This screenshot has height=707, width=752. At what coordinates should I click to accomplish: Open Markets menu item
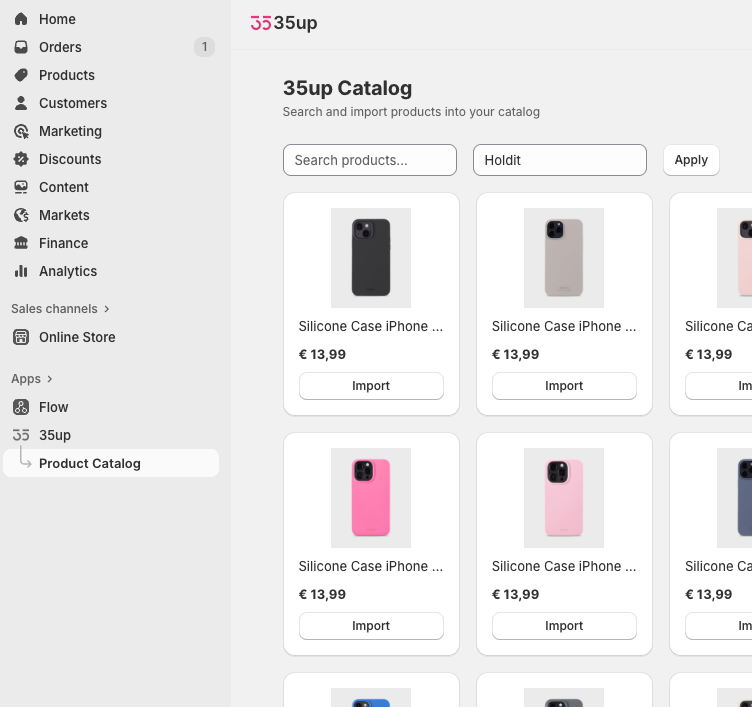pyautogui.click(x=64, y=215)
